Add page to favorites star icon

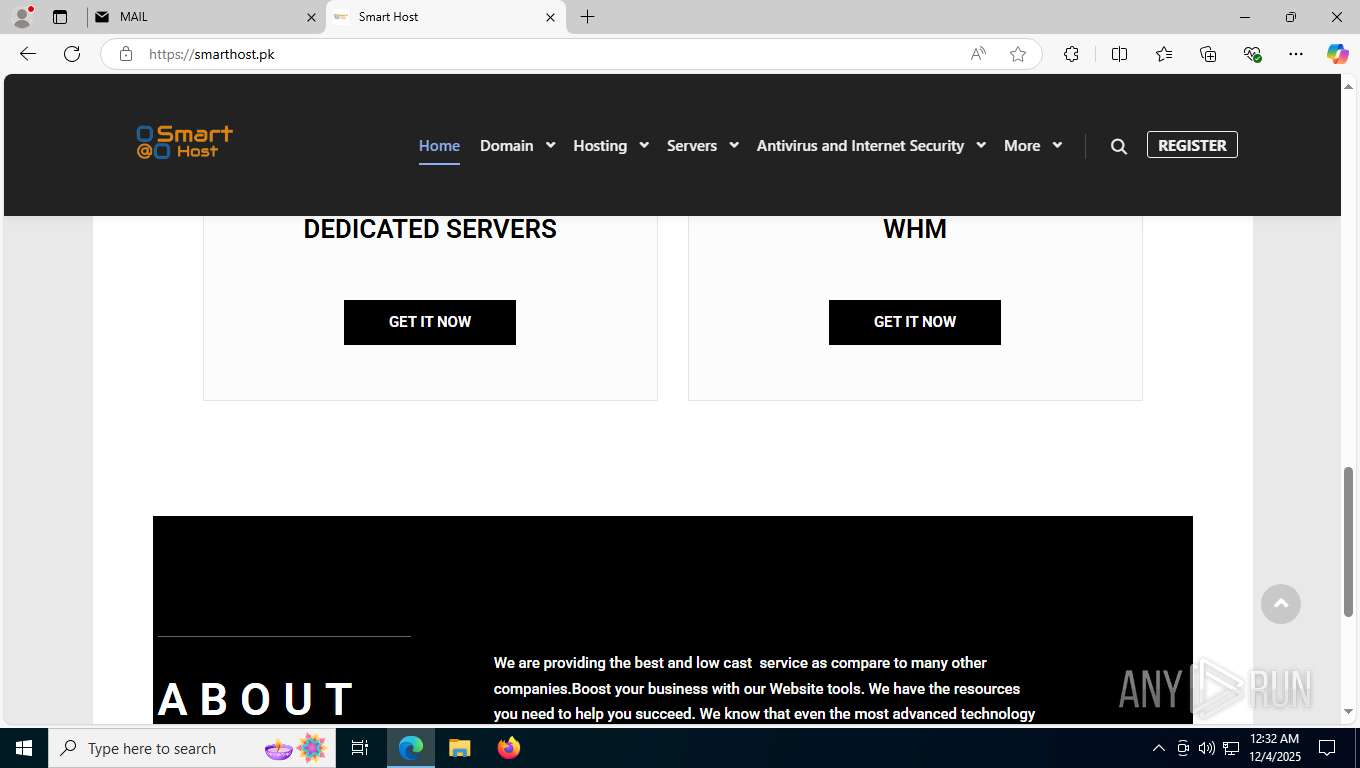tap(1018, 54)
